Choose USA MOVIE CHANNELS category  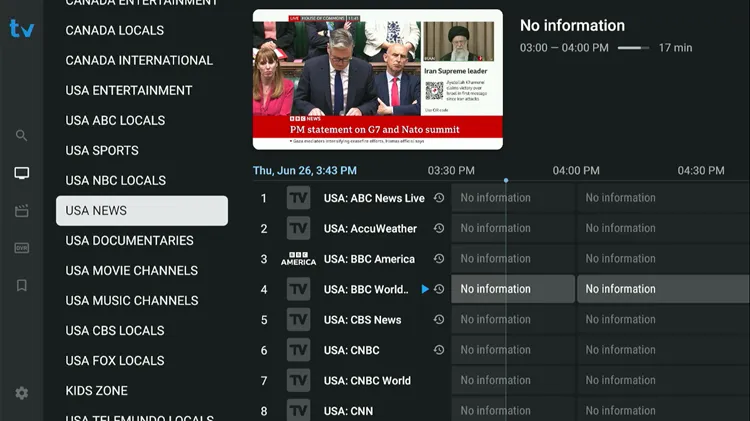(132, 271)
